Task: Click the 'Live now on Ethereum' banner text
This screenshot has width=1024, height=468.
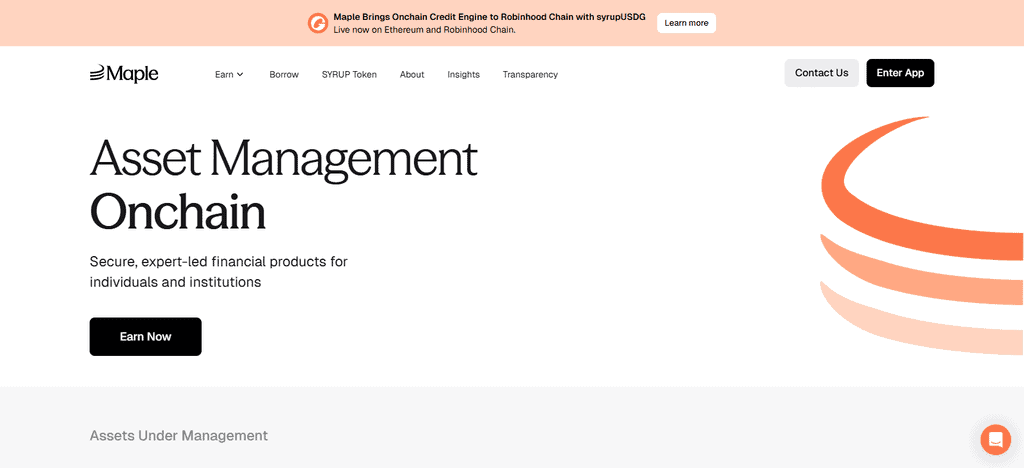Action: (x=424, y=30)
